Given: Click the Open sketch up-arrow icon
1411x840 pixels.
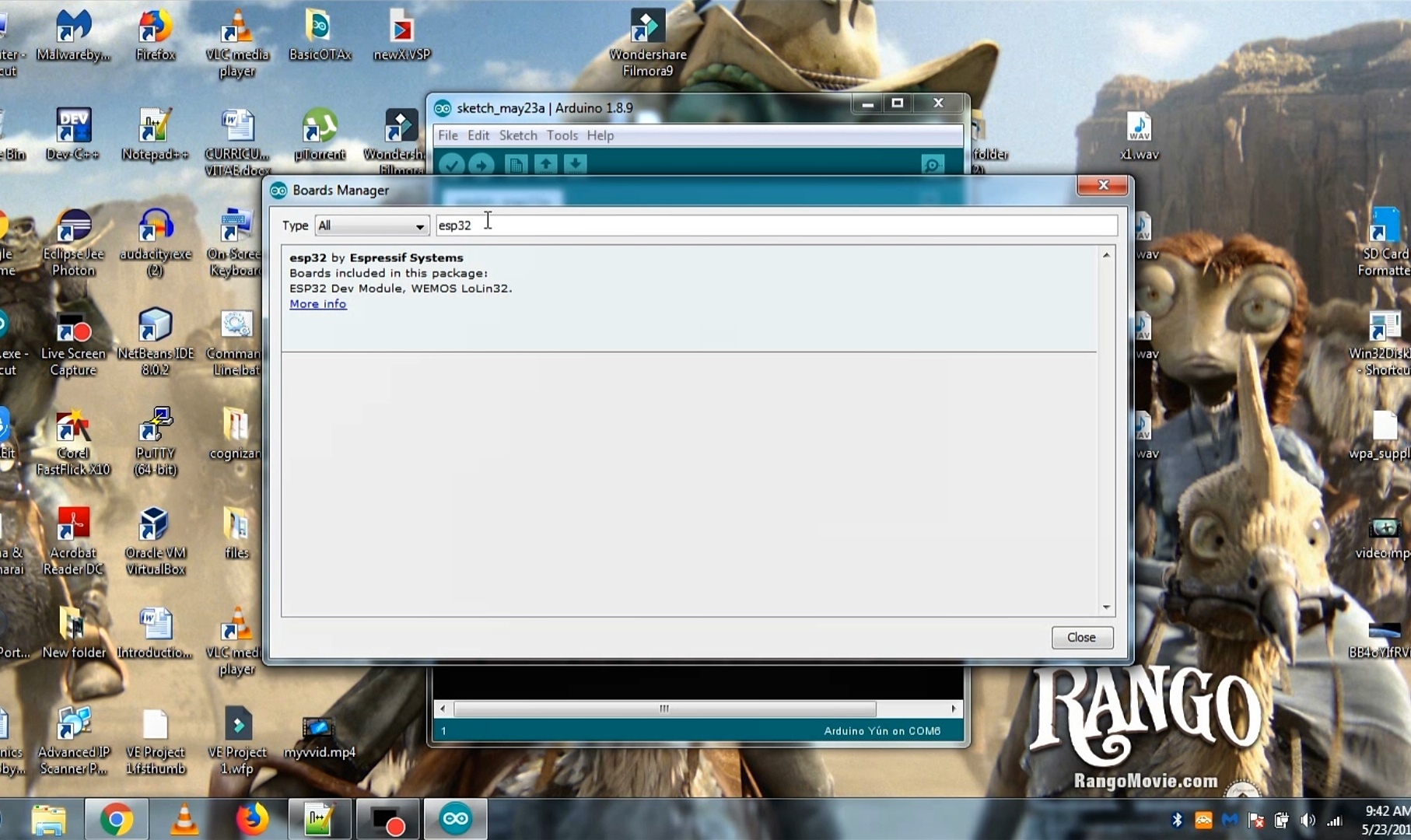Looking at the screenshot, I should coord(546,164).
